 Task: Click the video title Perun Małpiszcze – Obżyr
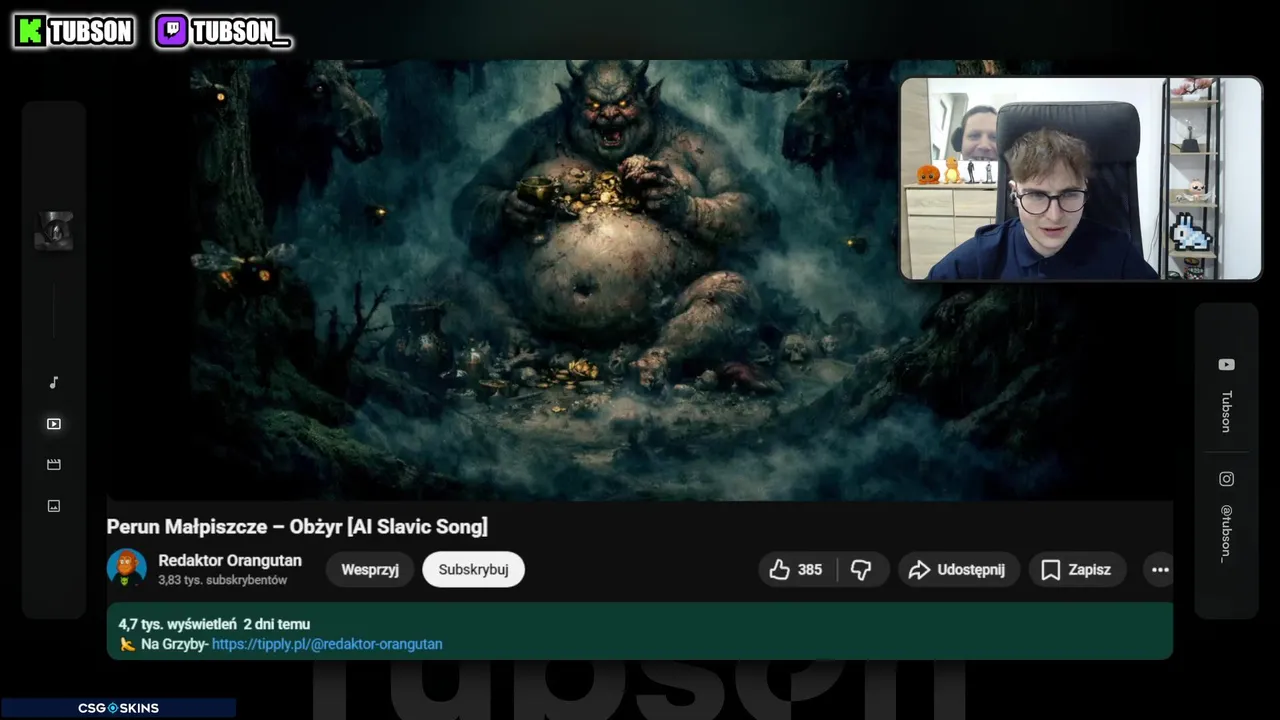pos(297,526)
